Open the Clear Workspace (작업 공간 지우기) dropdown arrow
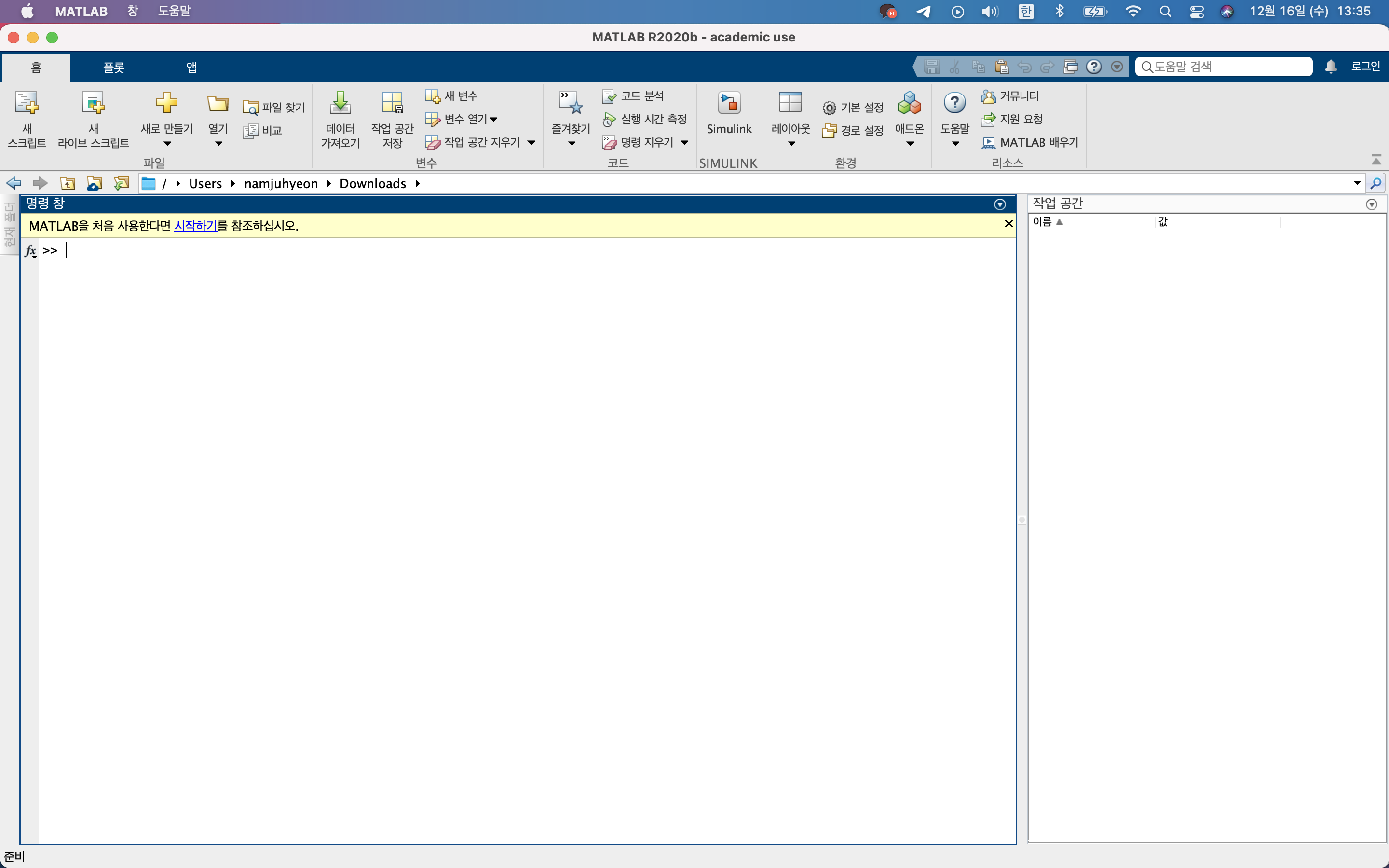Screen dimensions: 1389x868 531,142
